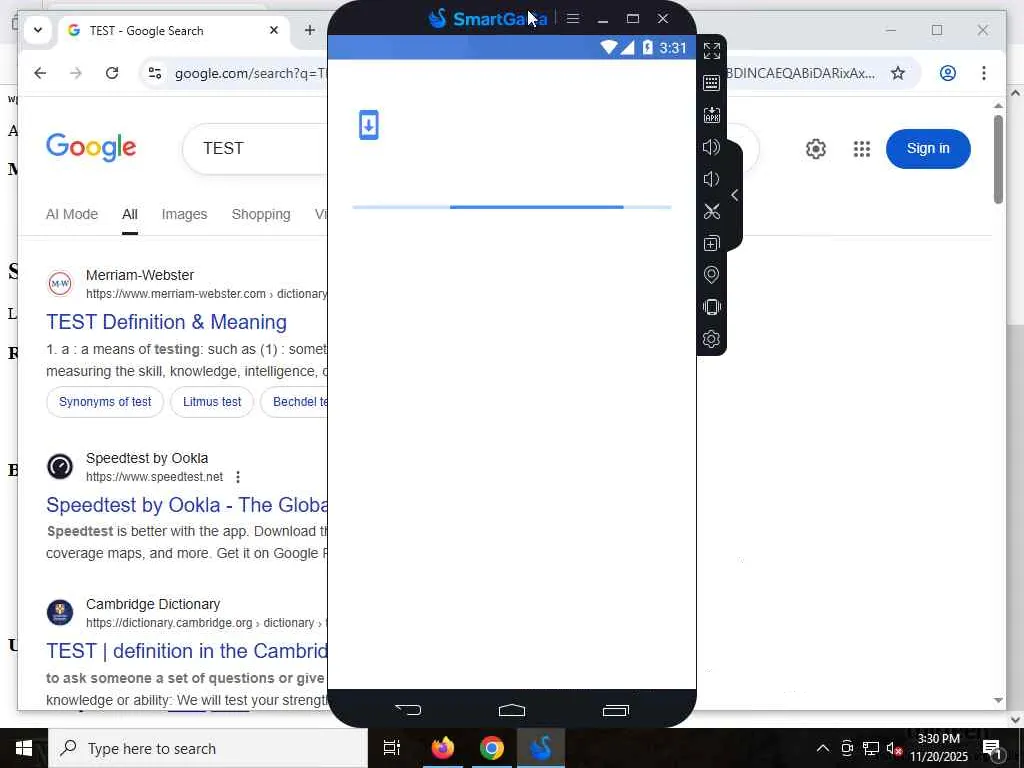Show hidden tray icons chevron
1024x768 pixels.
[x=823, y=748]
